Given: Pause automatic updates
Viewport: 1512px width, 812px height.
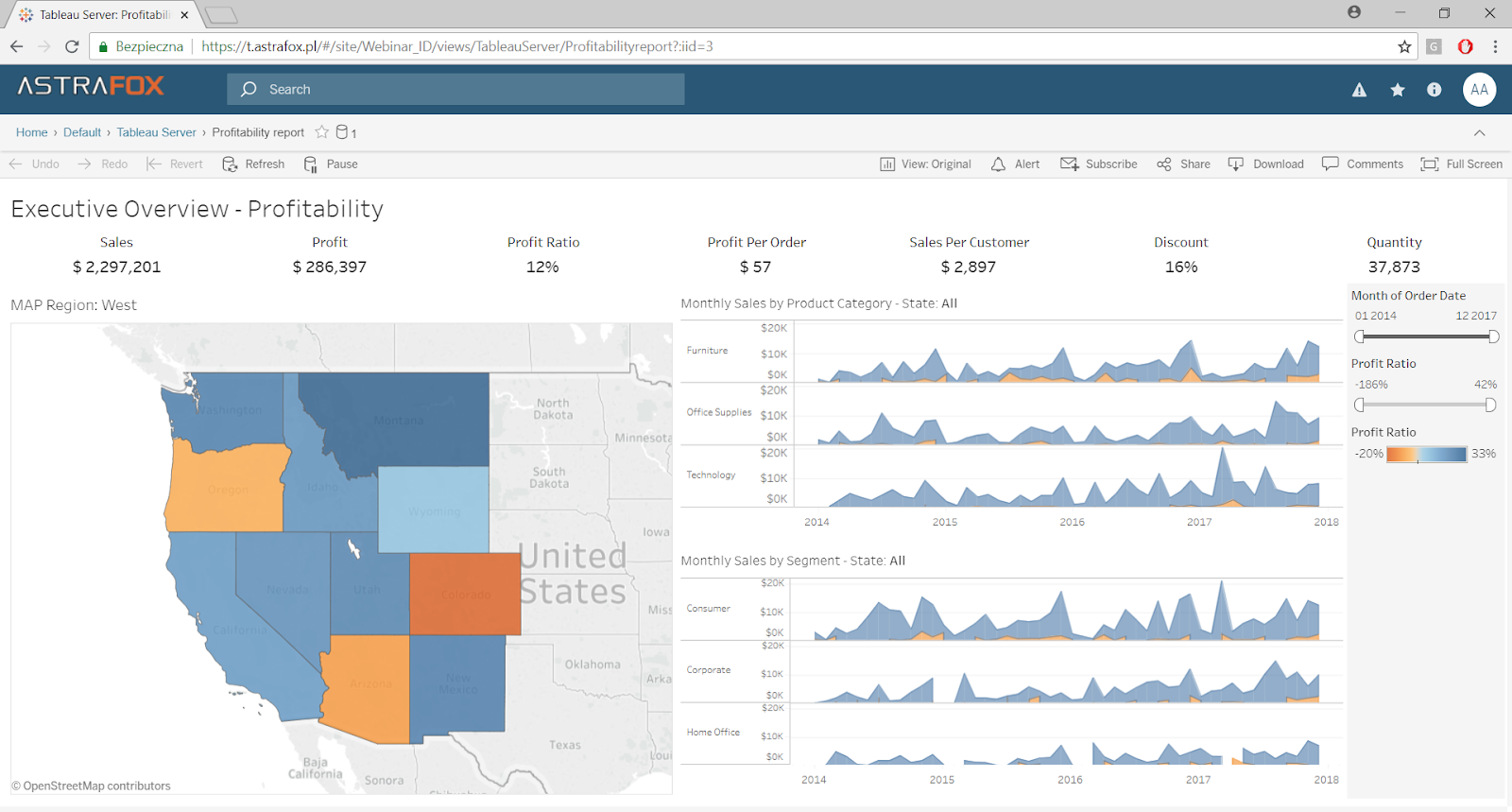Looking at the screenshot, I should [x=331, y=164].
